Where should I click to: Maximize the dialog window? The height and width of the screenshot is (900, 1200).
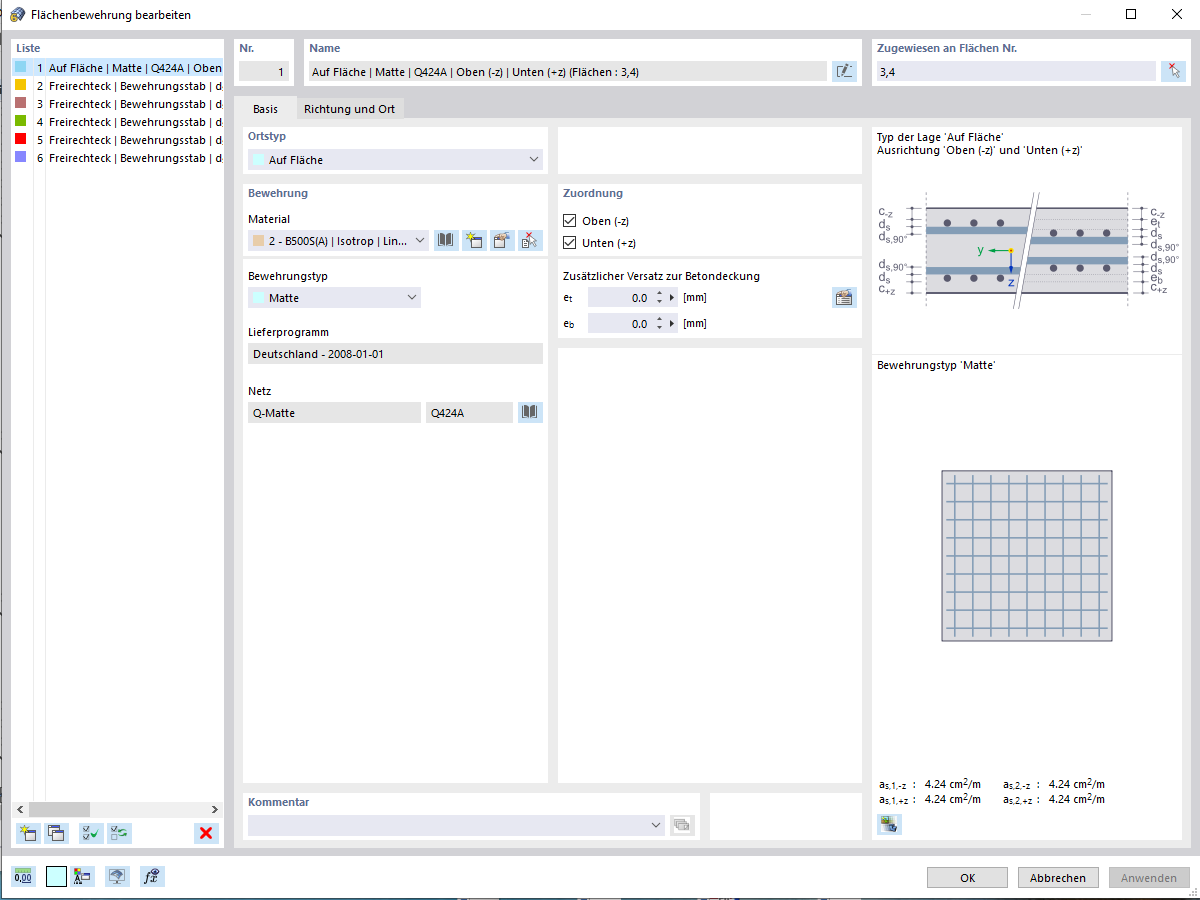[x=1131, y=15]
